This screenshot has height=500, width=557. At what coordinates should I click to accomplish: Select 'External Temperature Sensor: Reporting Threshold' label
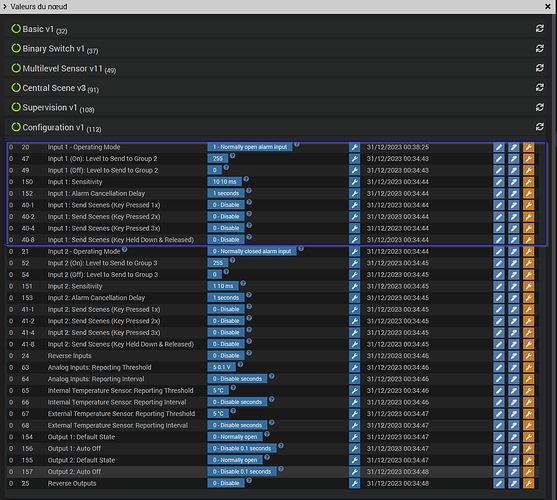pyautogui.click(x=121, y=414)
